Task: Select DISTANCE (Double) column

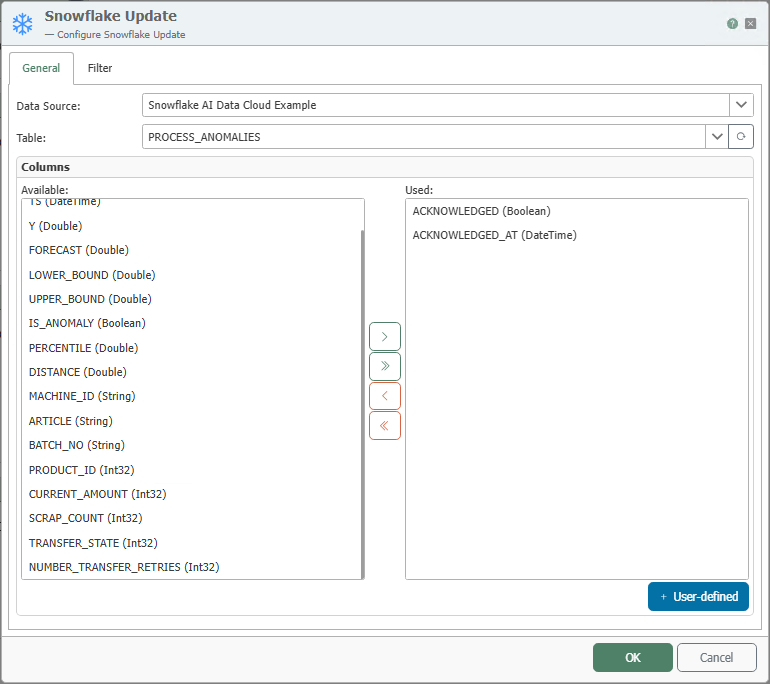Action: pyautogui.click(x=191, y=372)
